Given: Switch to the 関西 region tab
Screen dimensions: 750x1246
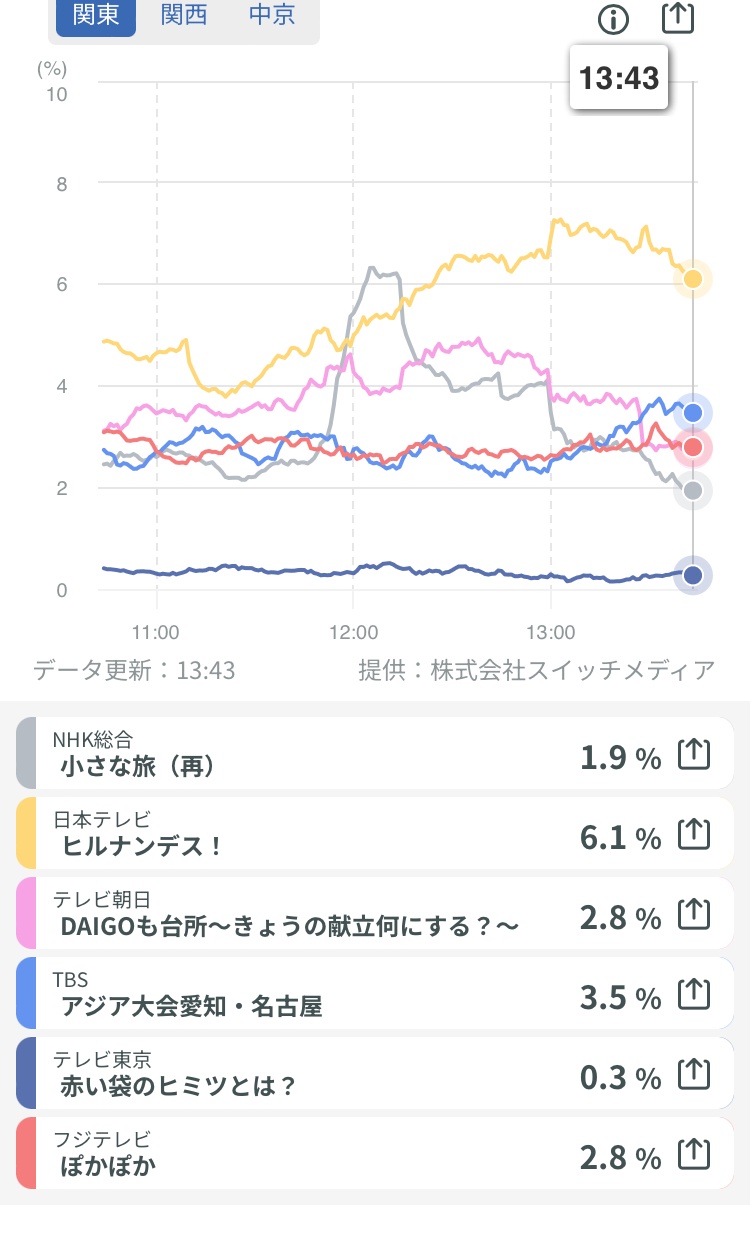Looking at the screenshot, I should click(184, 16).
